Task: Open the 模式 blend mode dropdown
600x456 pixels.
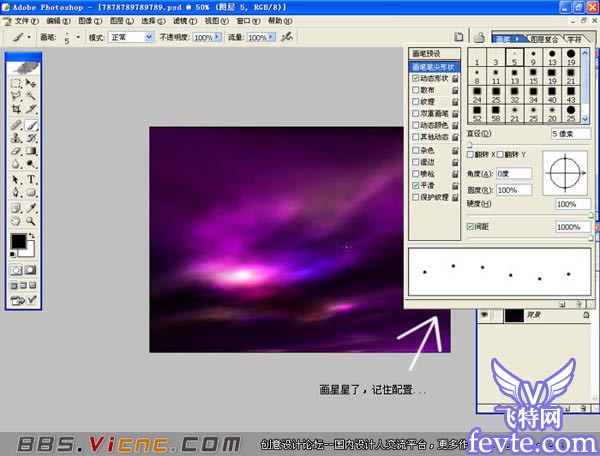Action: 126,37
